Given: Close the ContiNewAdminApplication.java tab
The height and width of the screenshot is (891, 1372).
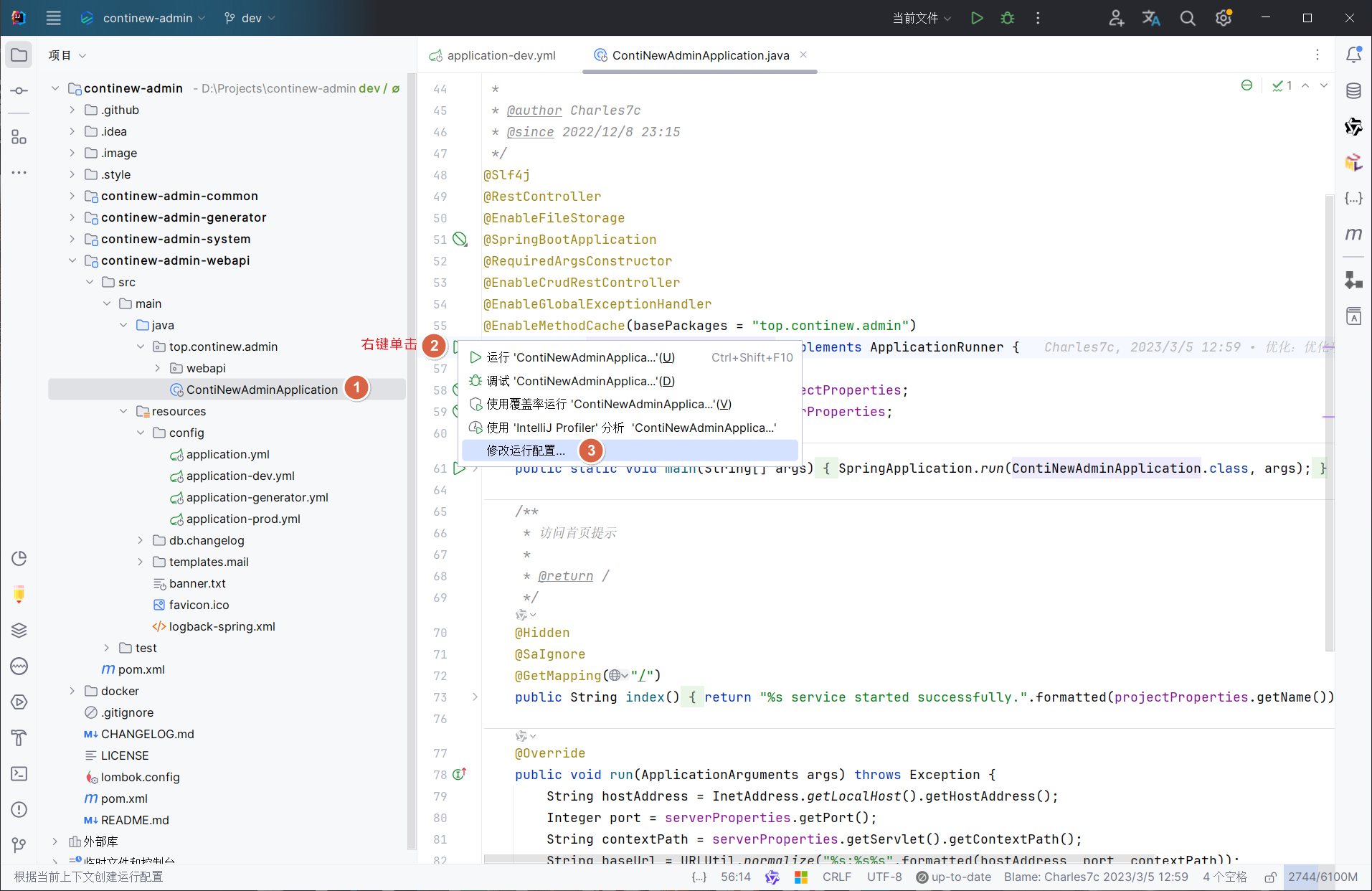Looking at the screenshot, I should pyautogui.click(x=803, y=55).
